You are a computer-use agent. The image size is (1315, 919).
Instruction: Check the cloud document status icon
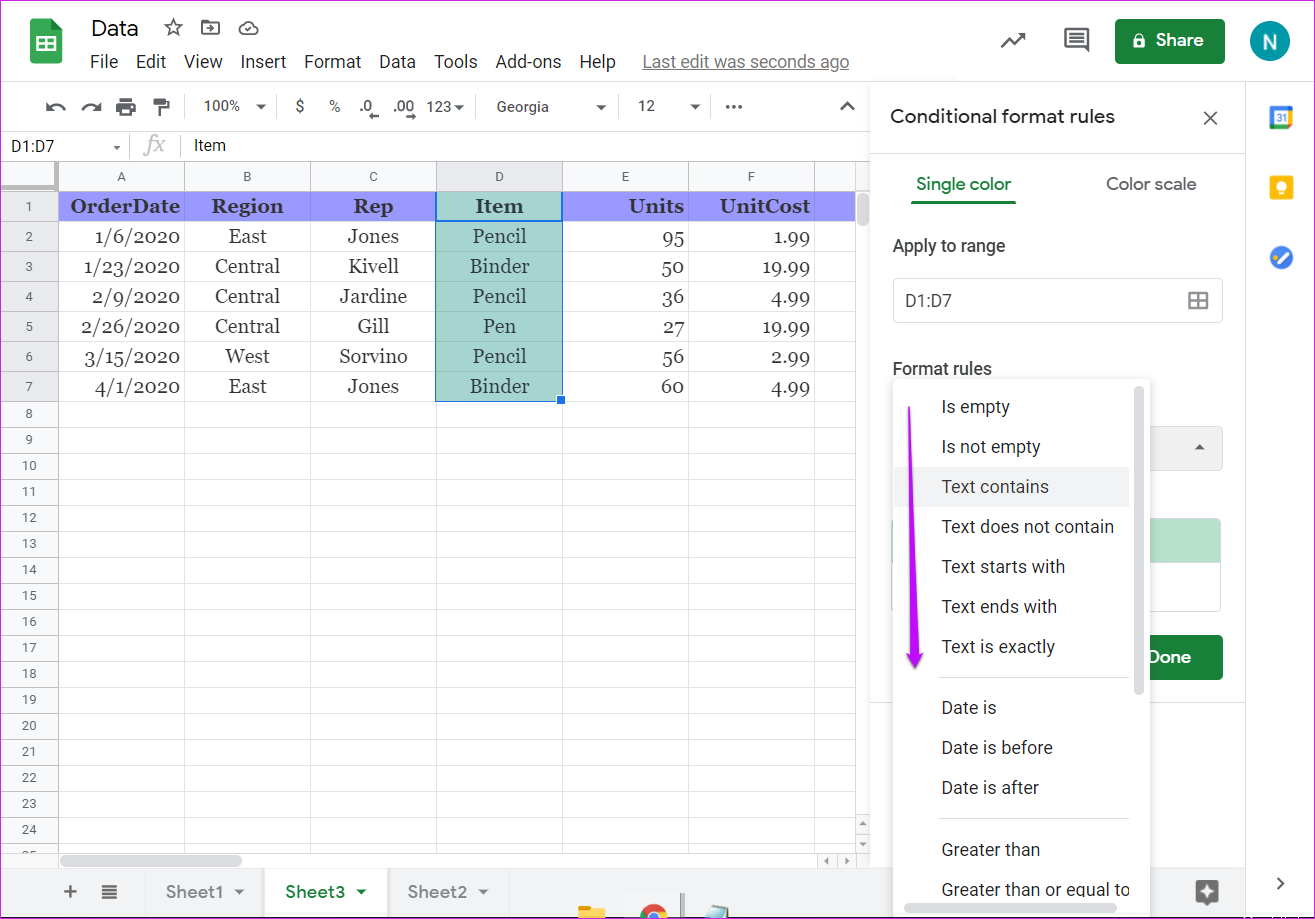coord(248,27)
